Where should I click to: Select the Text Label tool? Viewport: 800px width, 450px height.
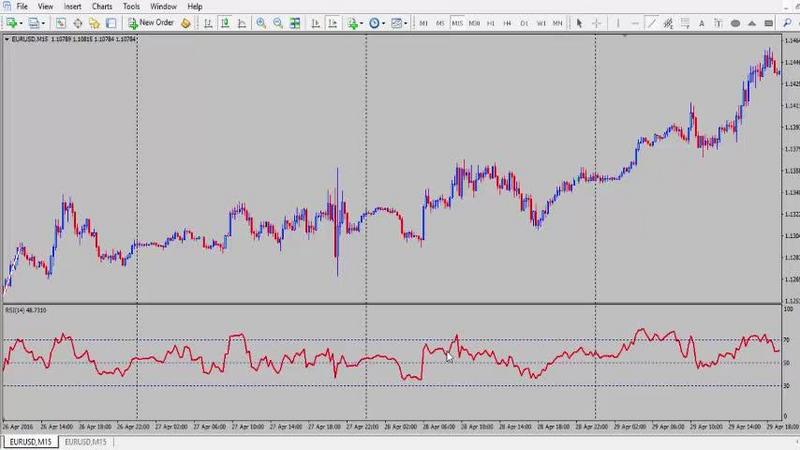click(x=718, y=23)
